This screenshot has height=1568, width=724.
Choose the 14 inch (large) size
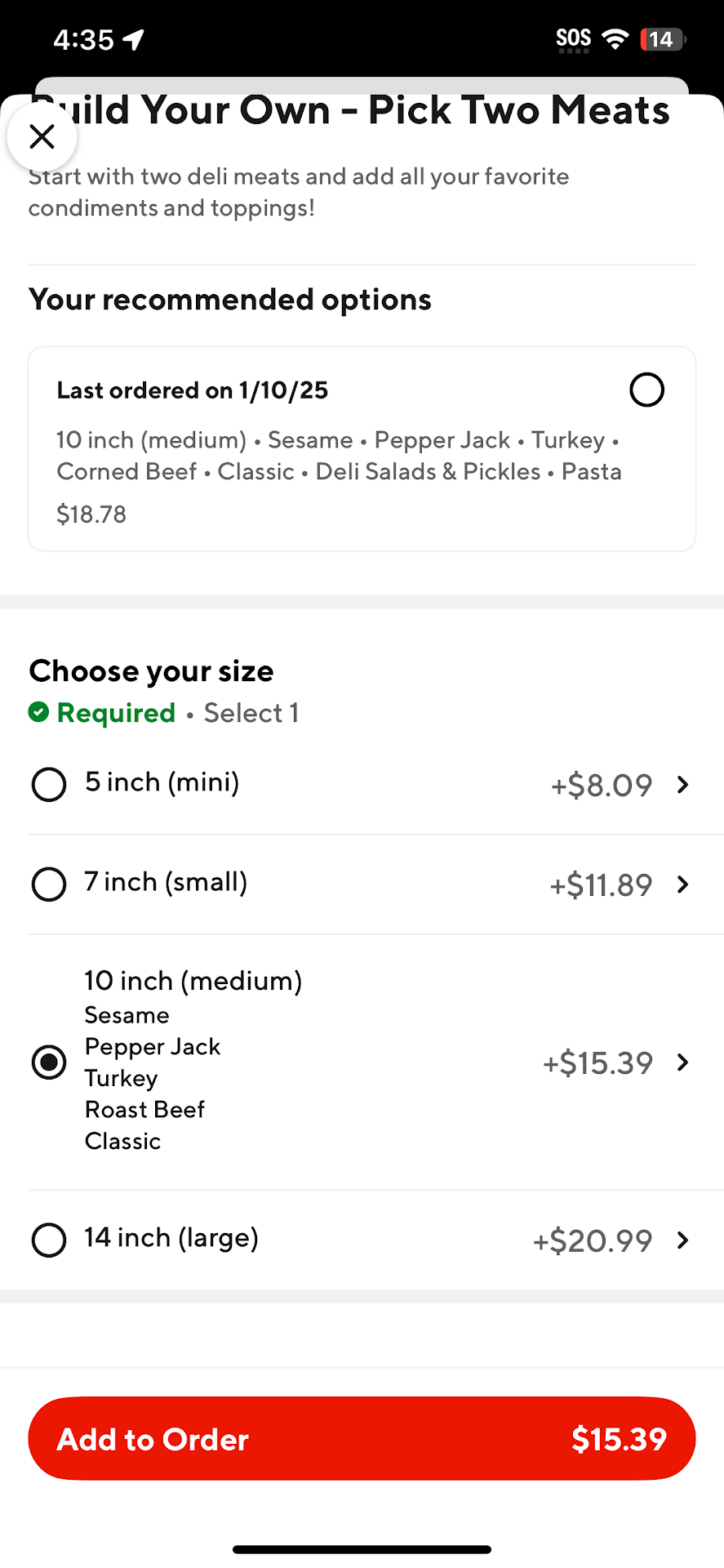pyautogui.click(x=49, y=1241)
